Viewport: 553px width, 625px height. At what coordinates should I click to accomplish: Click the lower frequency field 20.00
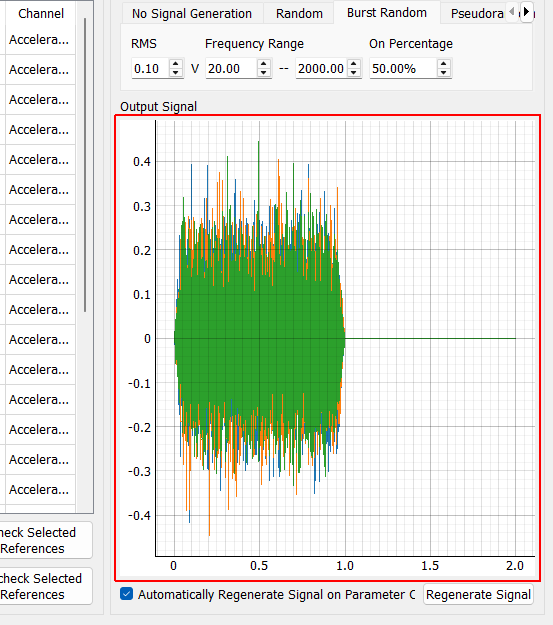[231, 69]
